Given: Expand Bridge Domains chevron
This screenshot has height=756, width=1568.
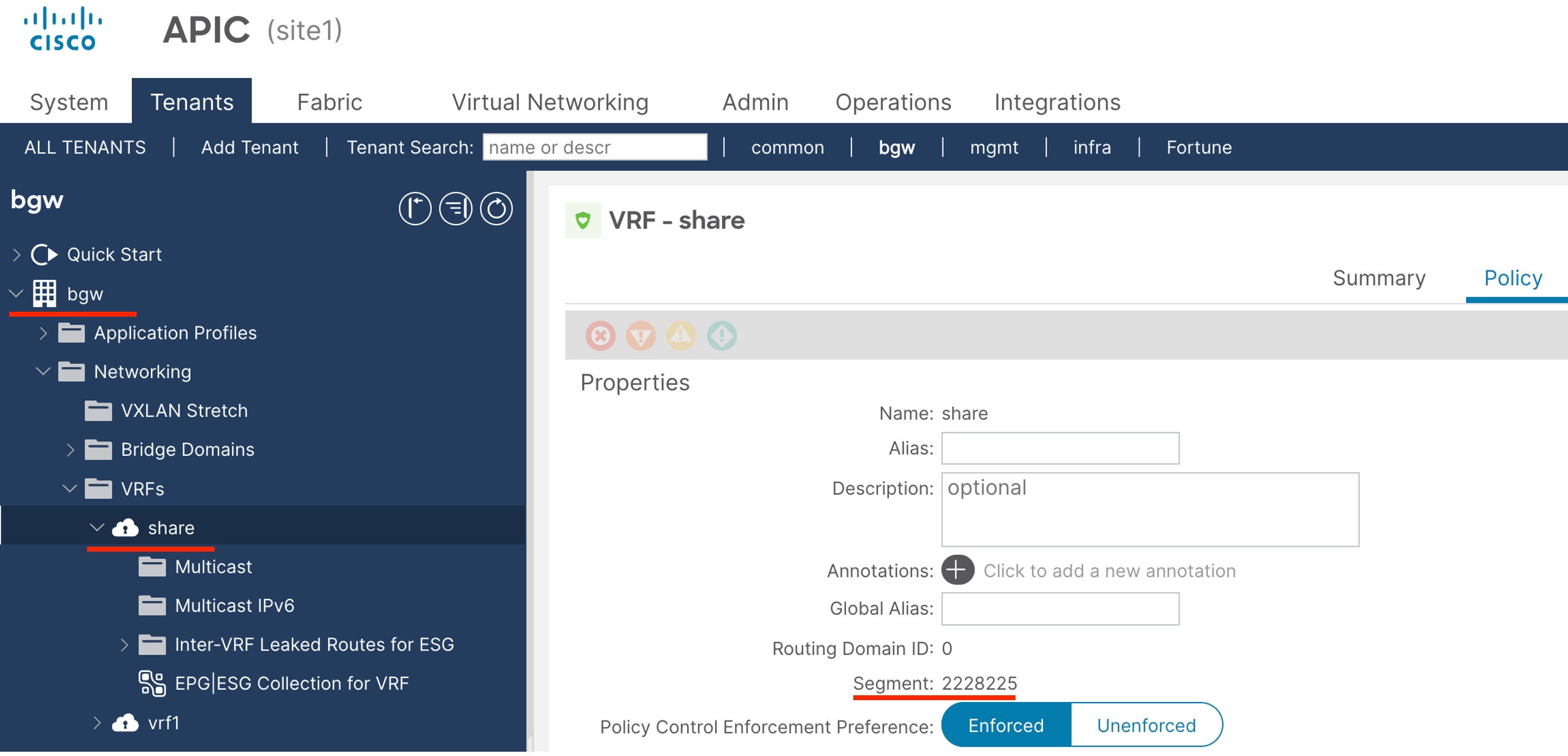Looking at the screenshot, I should pos(70,449).
